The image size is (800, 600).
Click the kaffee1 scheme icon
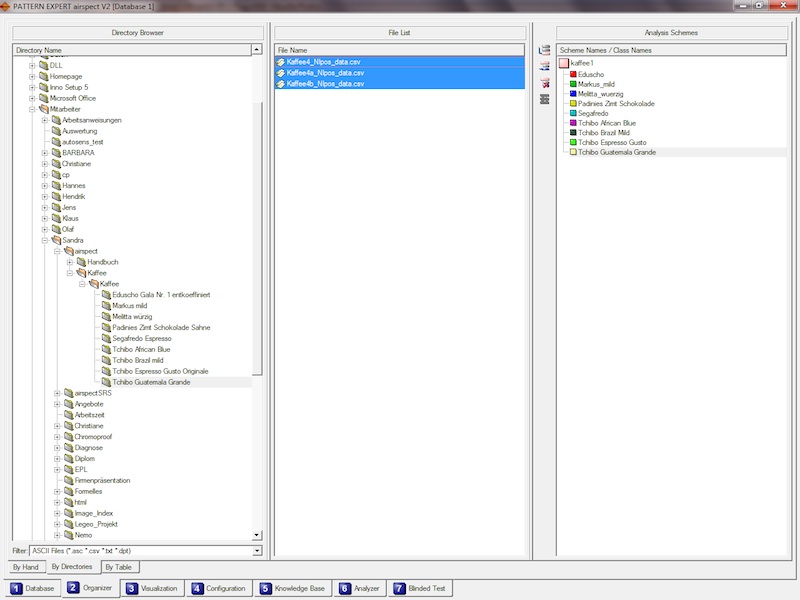tap(564, 63)
